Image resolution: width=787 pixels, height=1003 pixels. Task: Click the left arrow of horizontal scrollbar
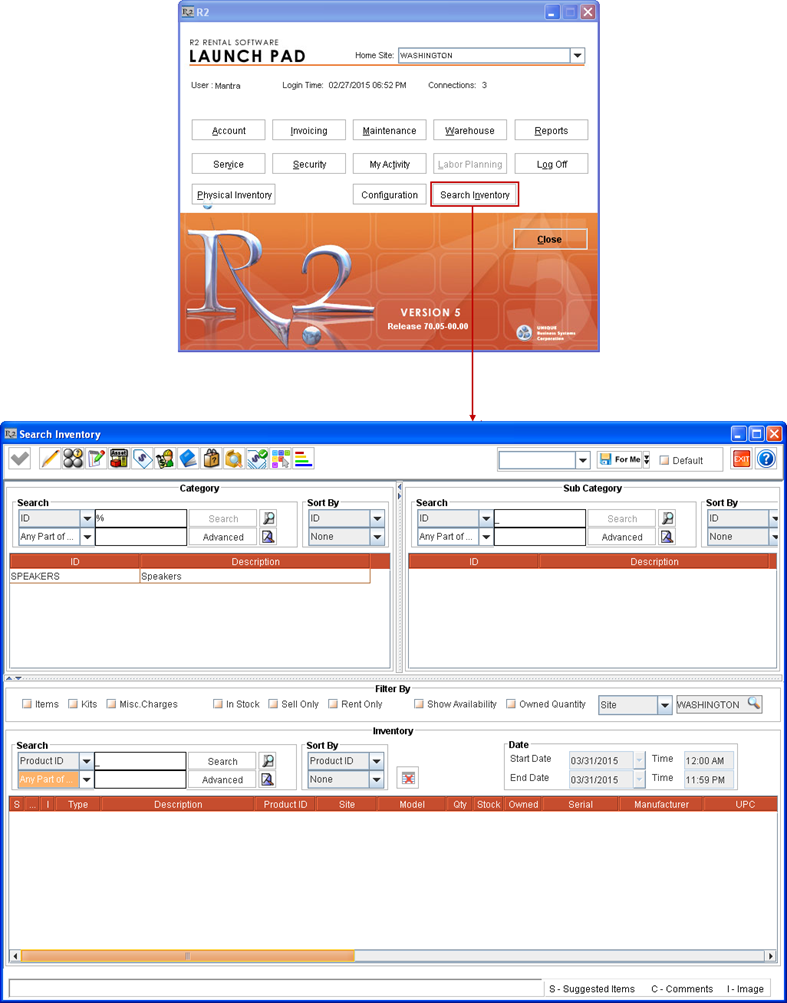click(x=15, y=956)
